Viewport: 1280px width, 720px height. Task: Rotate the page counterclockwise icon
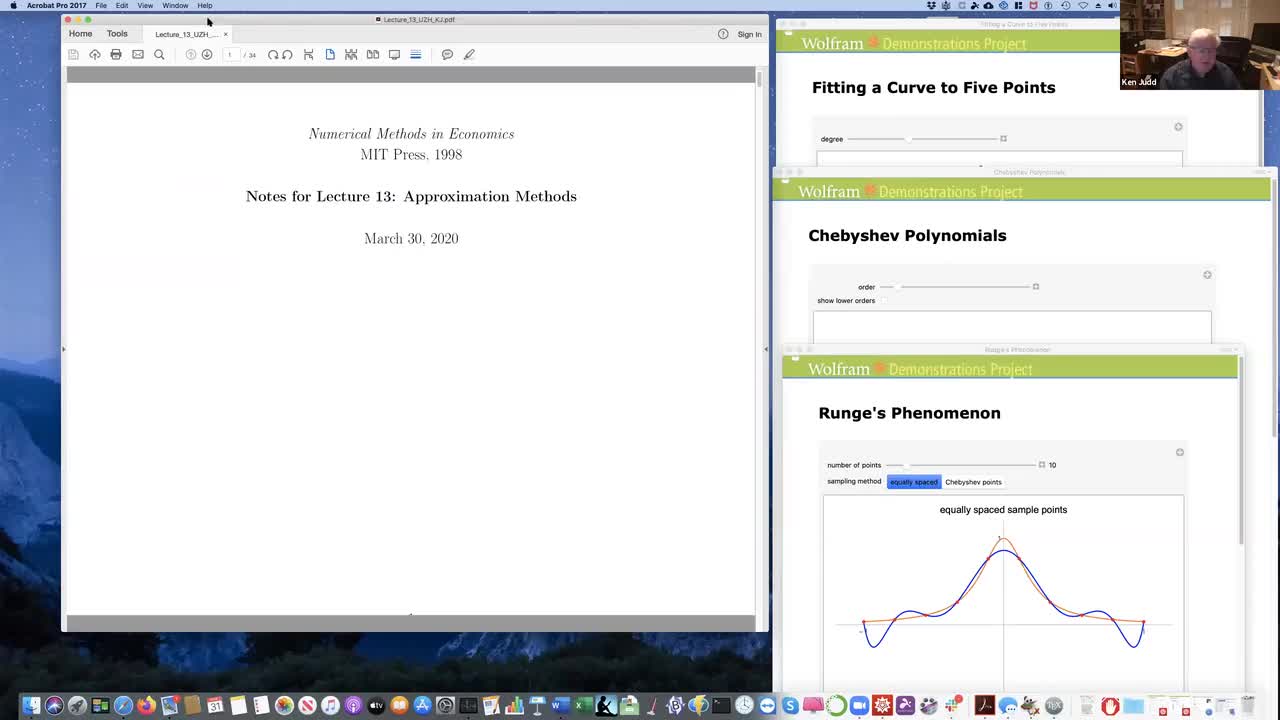click(287, 54)
